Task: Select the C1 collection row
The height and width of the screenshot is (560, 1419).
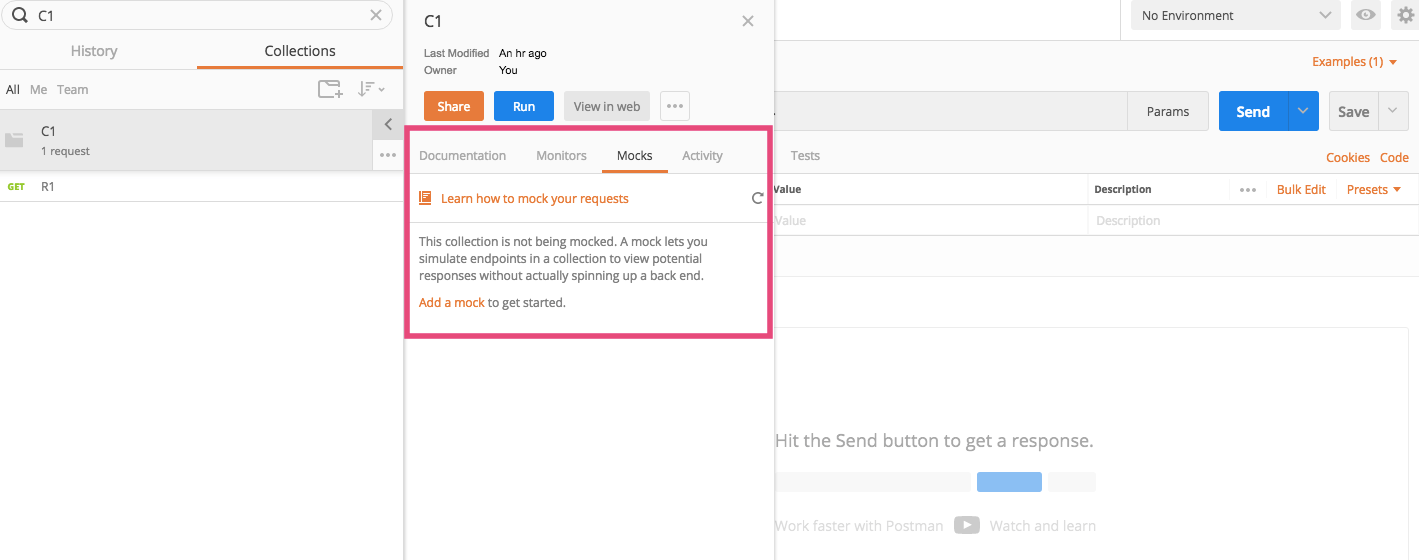Action: tap(186, 140)
